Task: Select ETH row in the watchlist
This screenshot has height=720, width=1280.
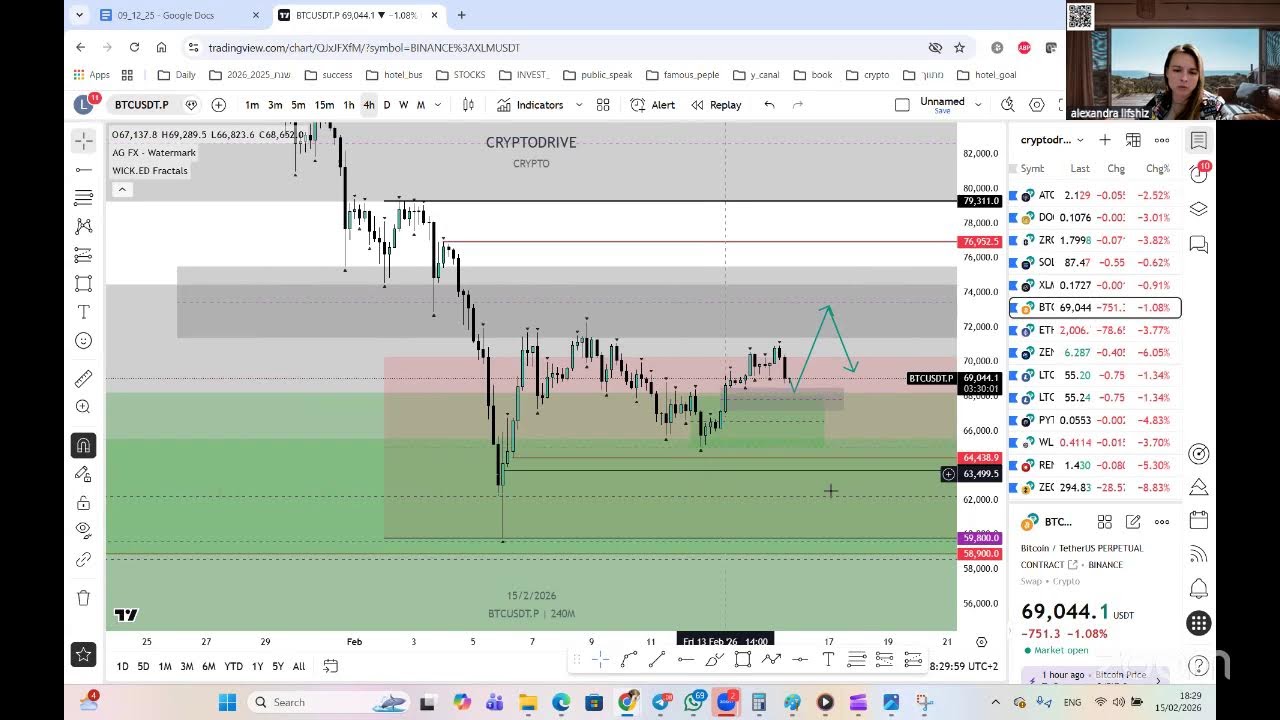Action: point(1095,330)
